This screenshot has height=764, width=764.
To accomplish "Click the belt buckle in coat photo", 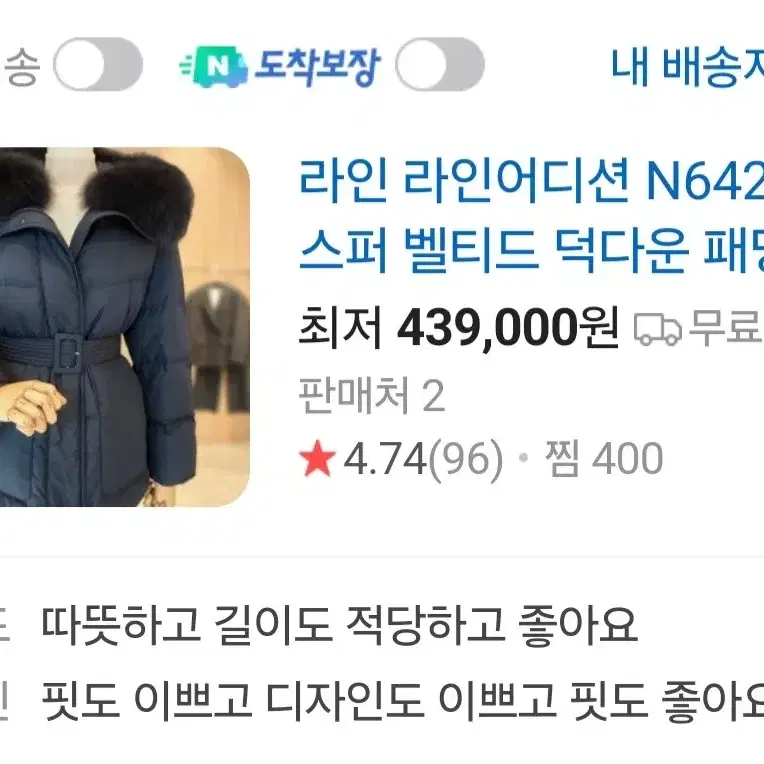I will tap(66, 352).
